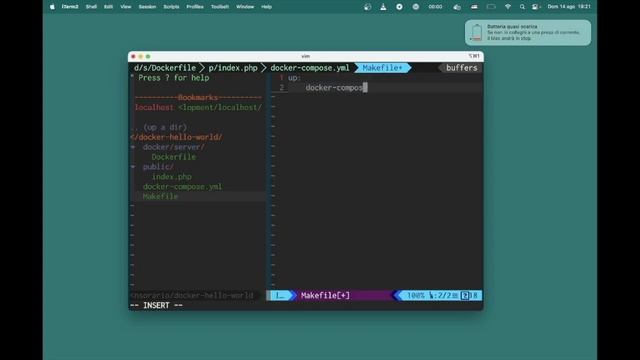This screenshot has width=640, height=360.
Task: Switch to p/index.php buffer tab
Action: coord(233,68)
